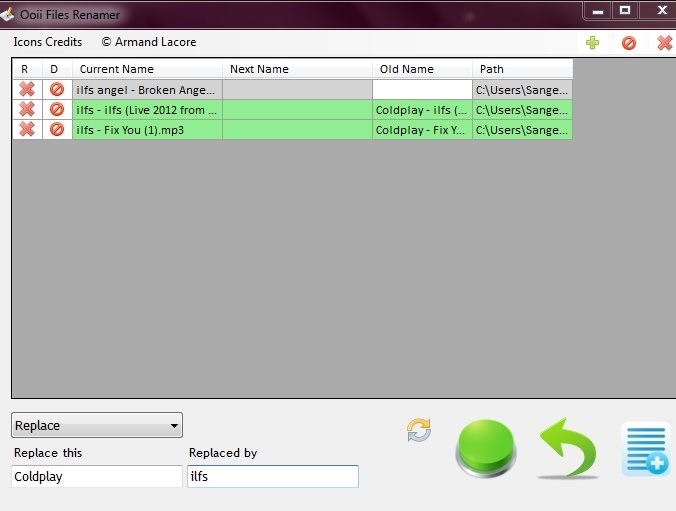676x511 pixels.
Task: Click the yellow refresh arrows icon
Action: pos(419,430)
